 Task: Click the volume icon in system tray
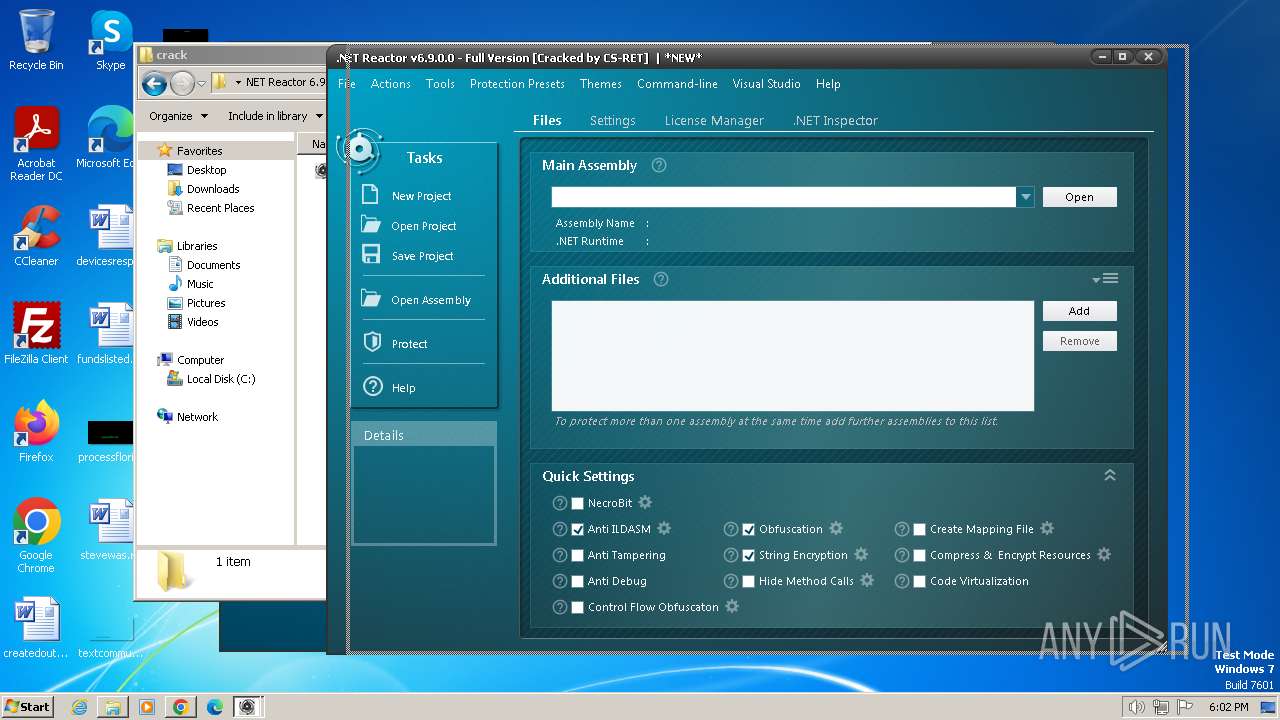pos(1136,707)
